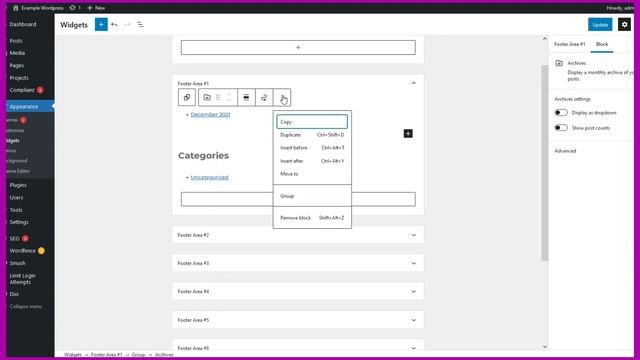Click the Categories heading
This screenshot has width=640, height=360.
203,156
